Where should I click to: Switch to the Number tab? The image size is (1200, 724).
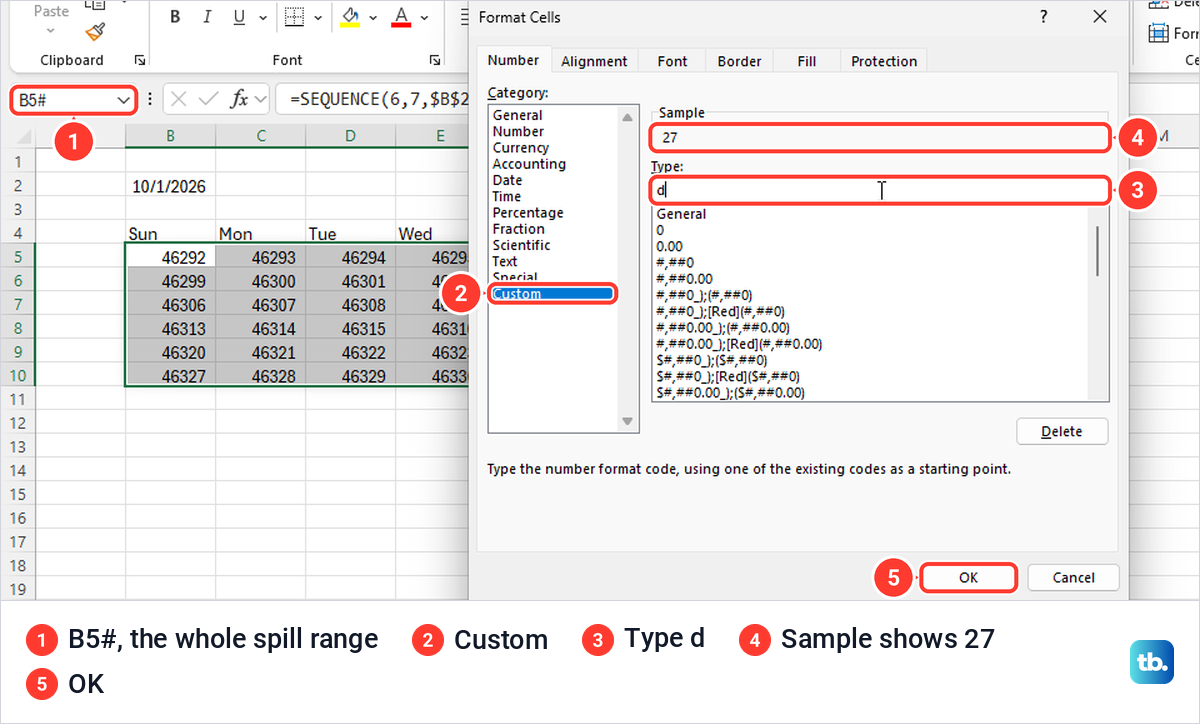pyautogui.click(x=513, y=60)
